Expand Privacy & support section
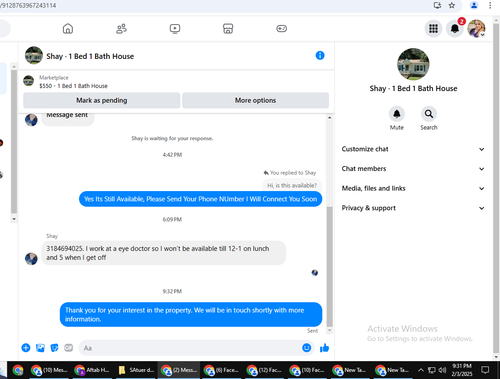 pos(413,208)
